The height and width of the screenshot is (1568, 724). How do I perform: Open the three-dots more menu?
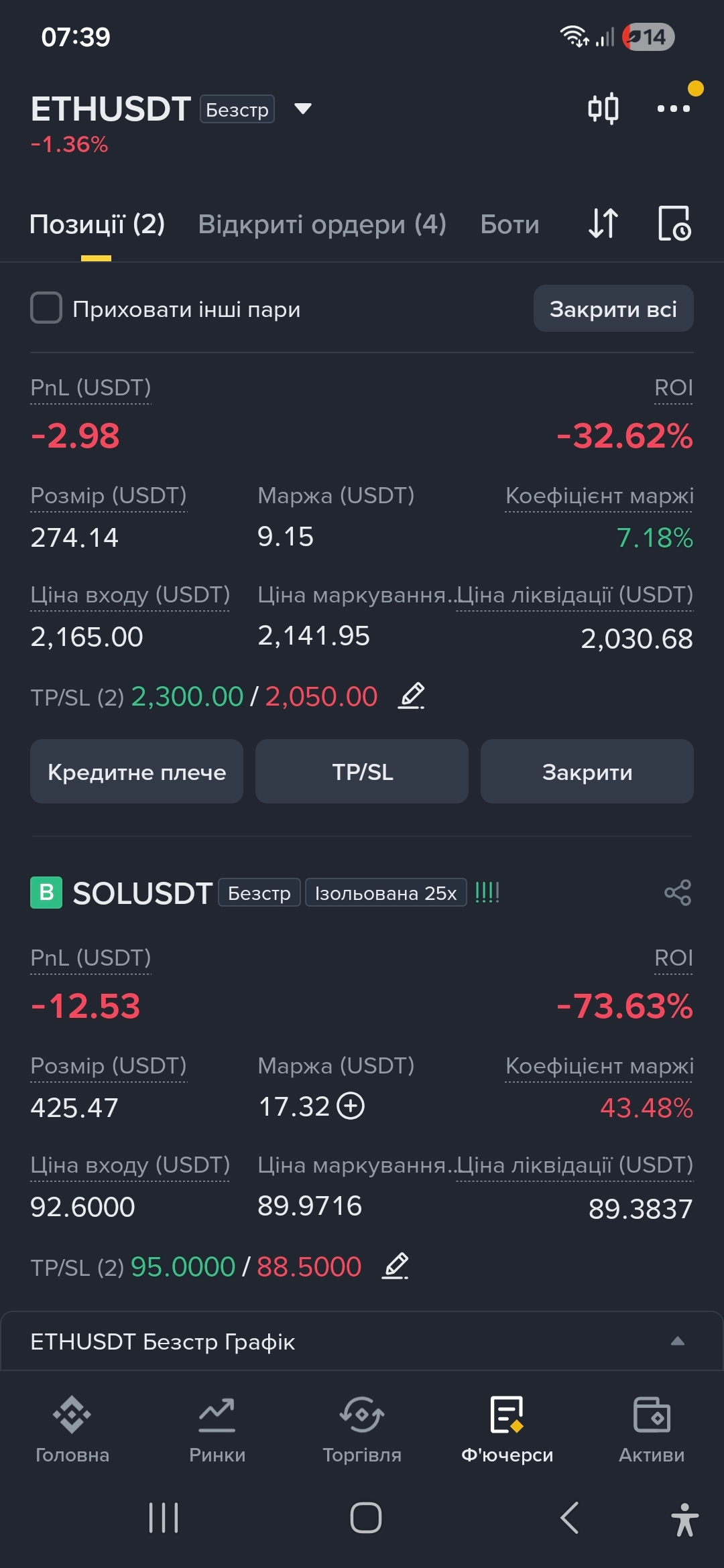674,109
